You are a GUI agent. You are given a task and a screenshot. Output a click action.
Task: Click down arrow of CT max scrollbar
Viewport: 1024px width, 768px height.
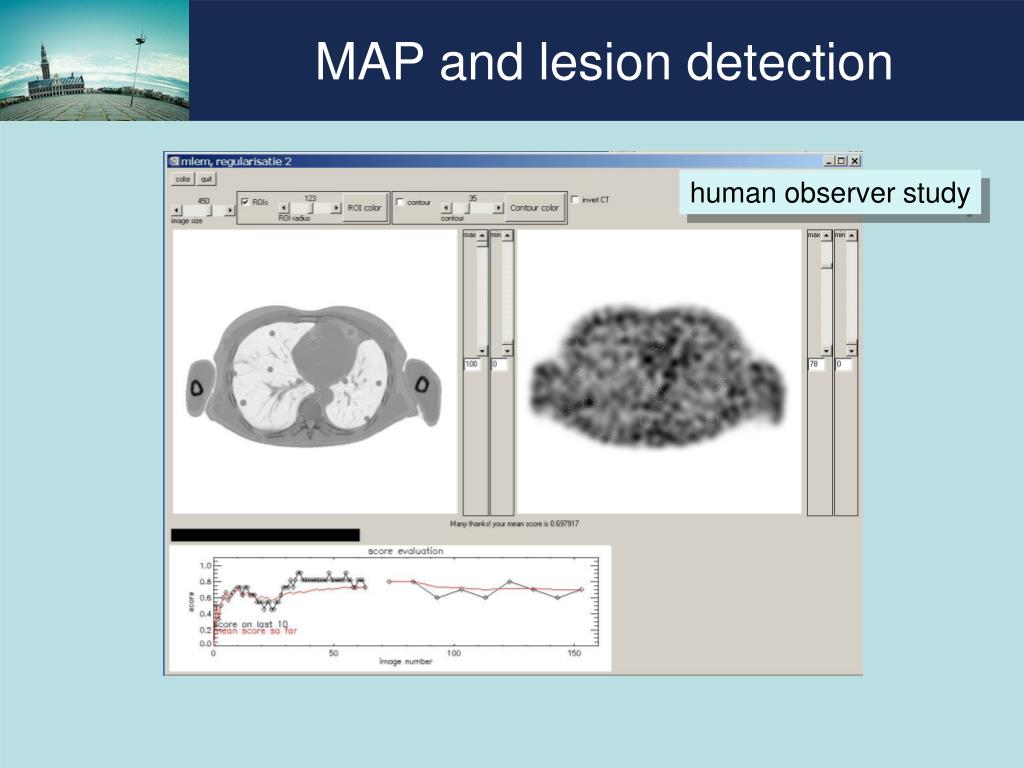click(x=482, y=351)
